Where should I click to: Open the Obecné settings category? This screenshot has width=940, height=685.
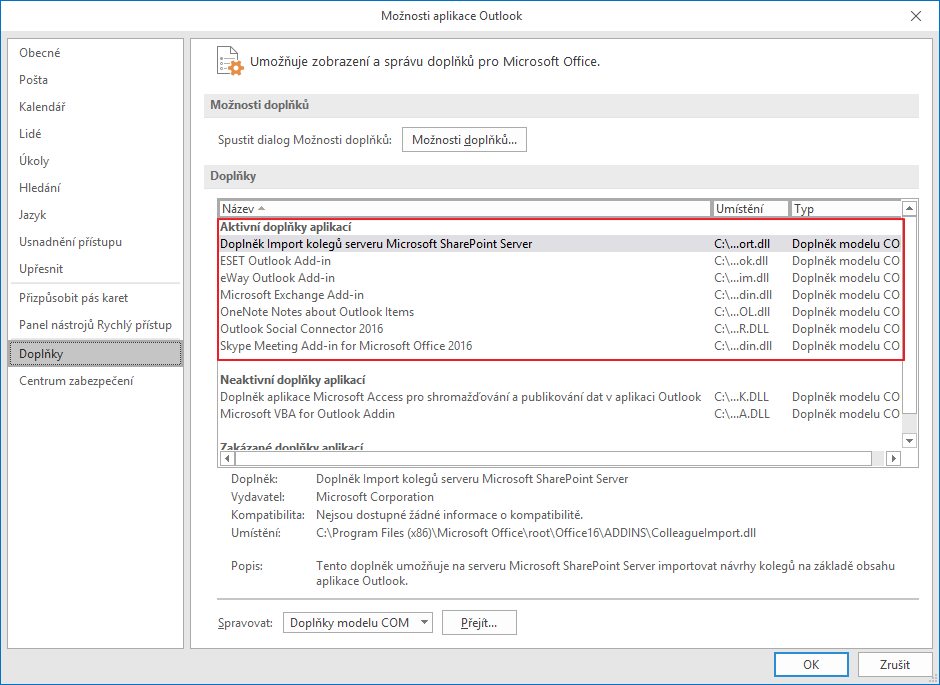(40, 53)
